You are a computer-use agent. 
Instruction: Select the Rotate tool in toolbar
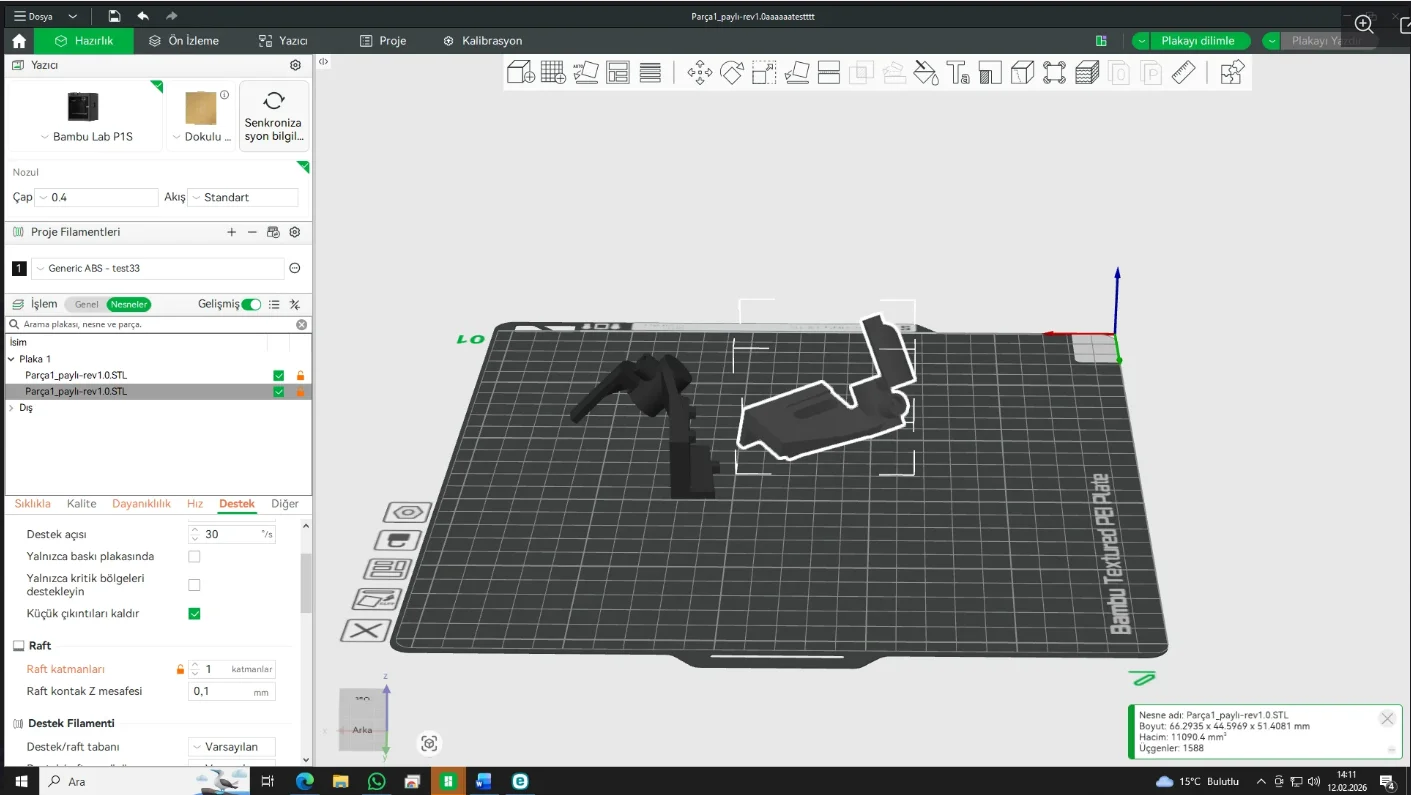coord(732,72)
